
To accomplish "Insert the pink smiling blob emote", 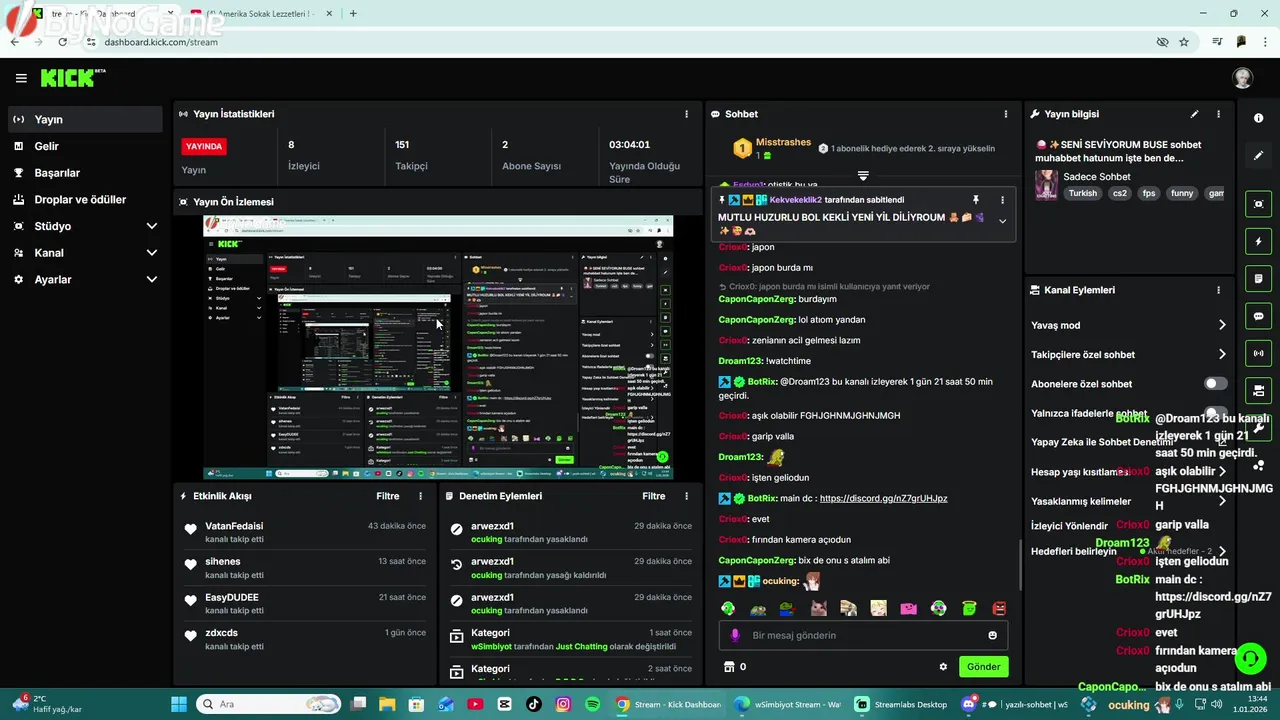I will pos(908,608).
